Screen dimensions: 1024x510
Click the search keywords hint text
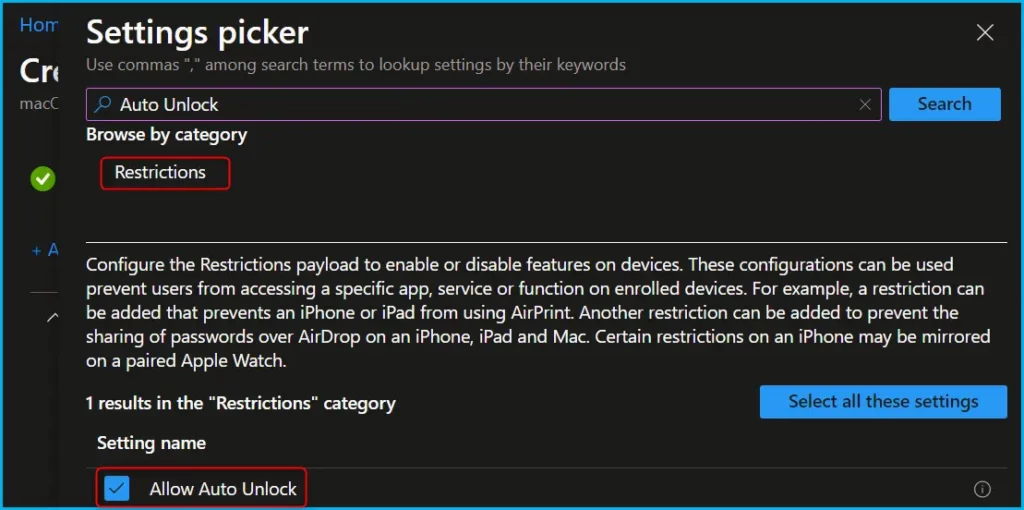[356, 65]
